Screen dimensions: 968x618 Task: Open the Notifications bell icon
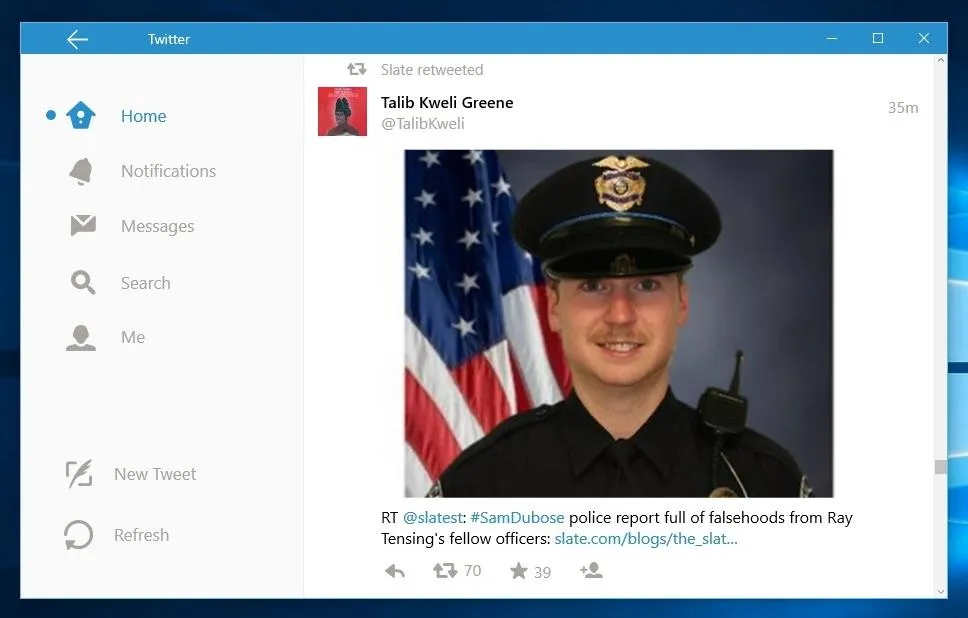coord(81,171)
